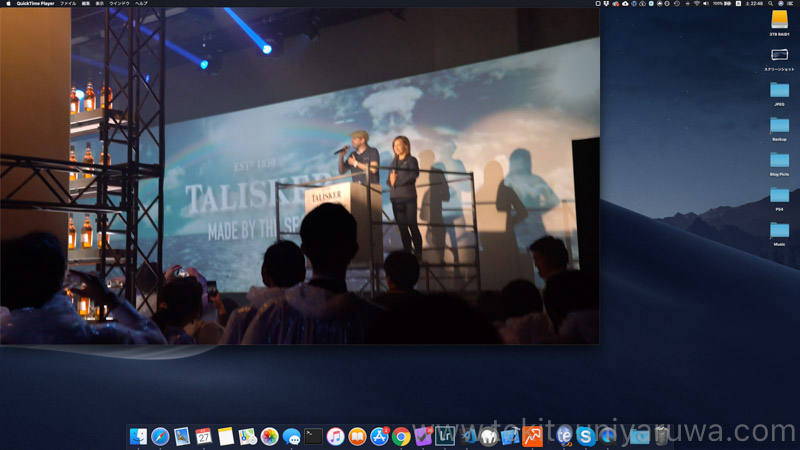Screen dimensions: 800x450
Task: Open the Mail bird-stamp icon in Dock
Action: point(182,436)
